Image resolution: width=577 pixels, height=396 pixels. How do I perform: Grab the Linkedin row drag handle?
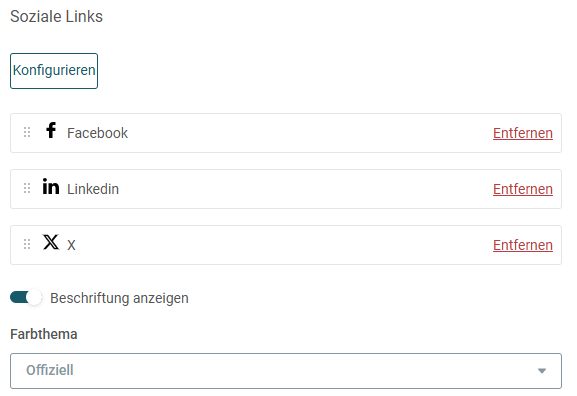coord(27,188)
